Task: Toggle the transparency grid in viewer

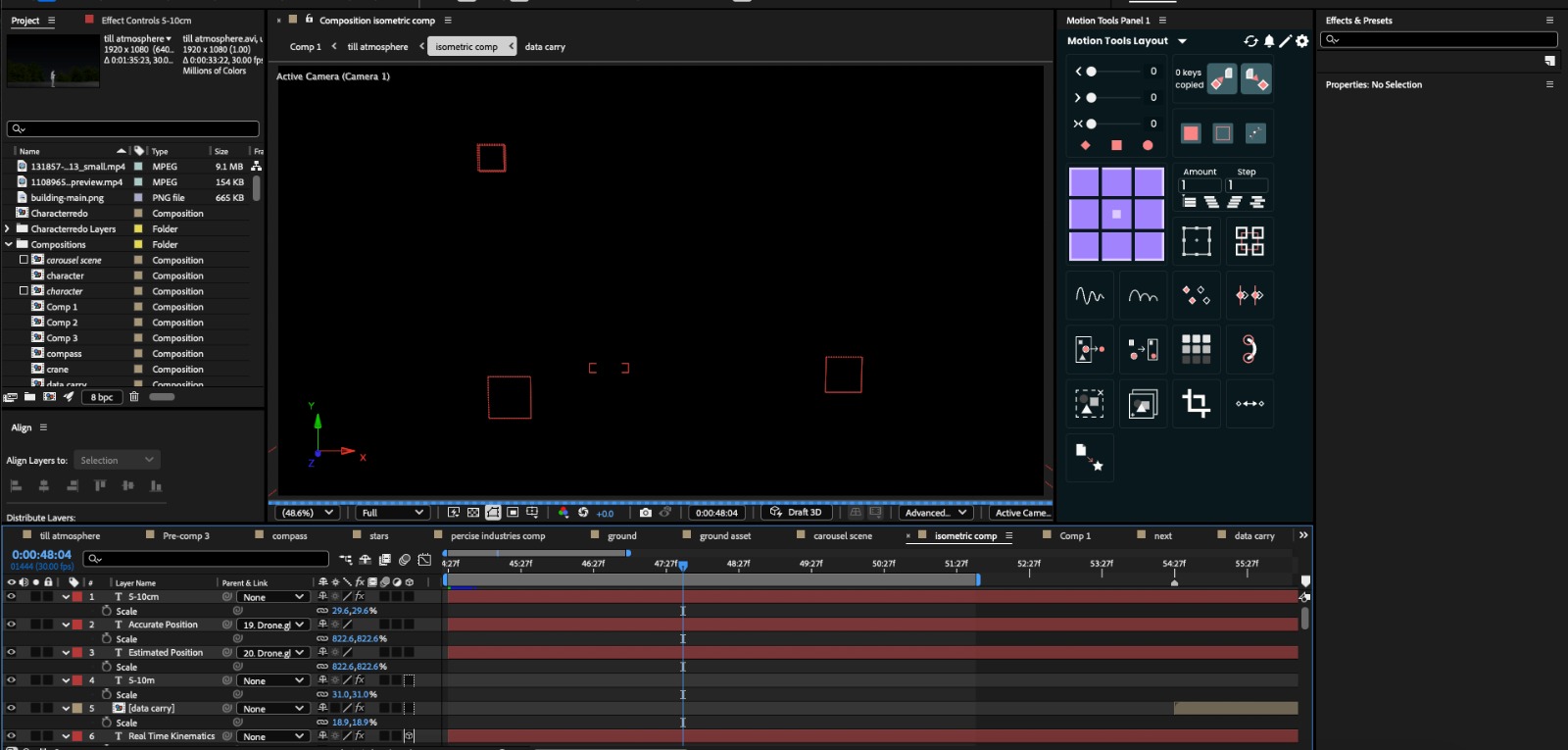Action: 473,513
